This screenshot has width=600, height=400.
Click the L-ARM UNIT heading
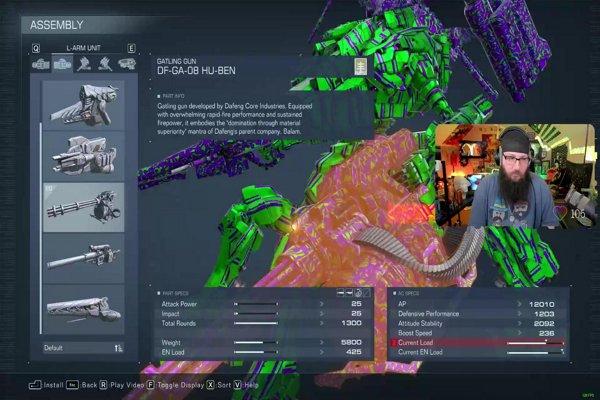point(83,48)
